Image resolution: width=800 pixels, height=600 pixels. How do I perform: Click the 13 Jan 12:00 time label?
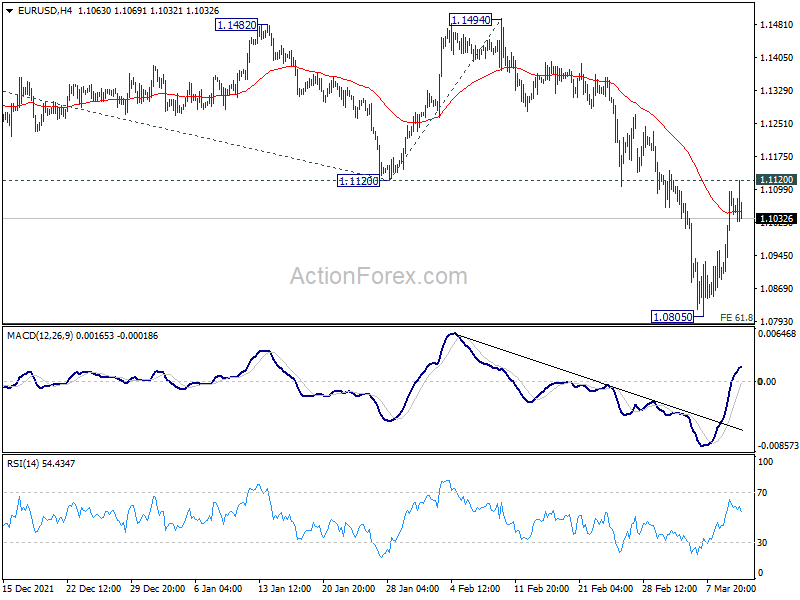(284, 588)
